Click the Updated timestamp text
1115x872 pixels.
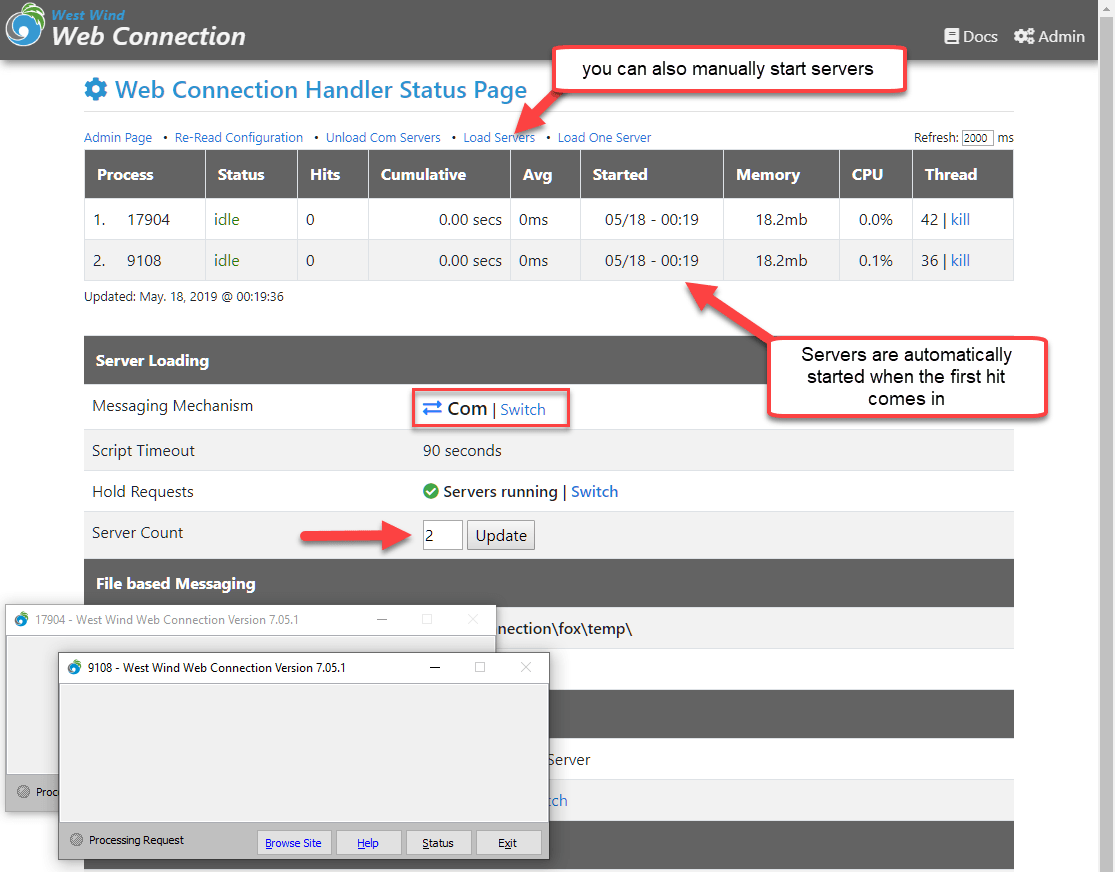click(x=183, y=297)
